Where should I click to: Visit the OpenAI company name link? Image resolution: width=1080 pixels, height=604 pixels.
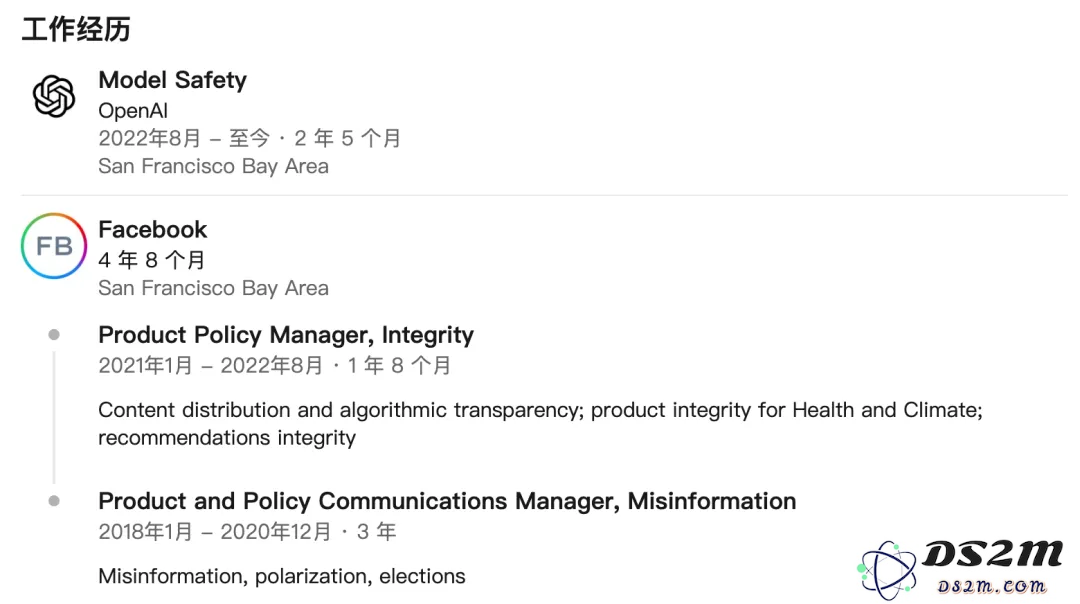tap(133, 110)
